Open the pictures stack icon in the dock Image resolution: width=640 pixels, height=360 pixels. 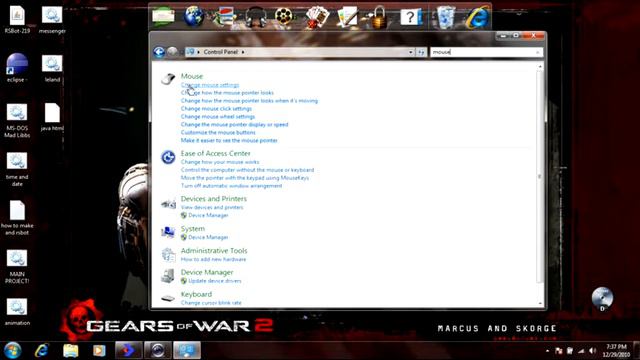(223, 17)
